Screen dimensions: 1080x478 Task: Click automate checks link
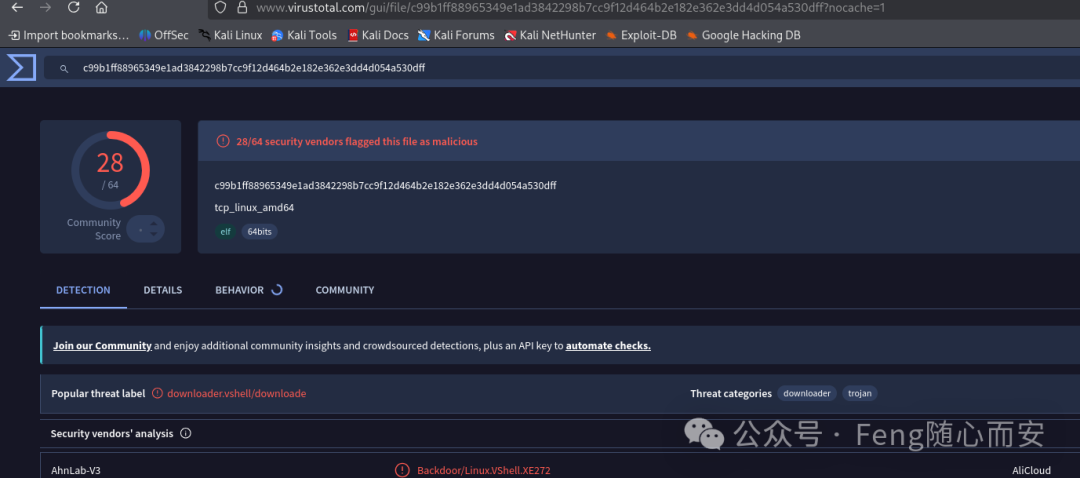pos(608,346)
